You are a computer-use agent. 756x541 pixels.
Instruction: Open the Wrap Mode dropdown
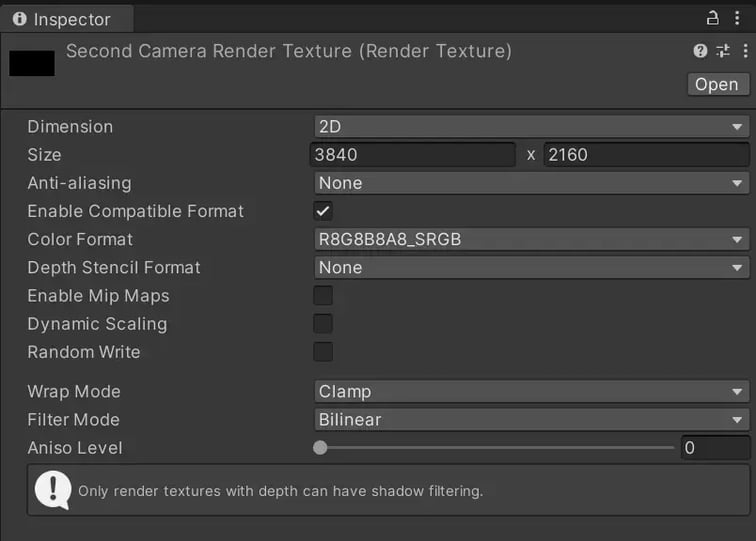pos(531,392)
